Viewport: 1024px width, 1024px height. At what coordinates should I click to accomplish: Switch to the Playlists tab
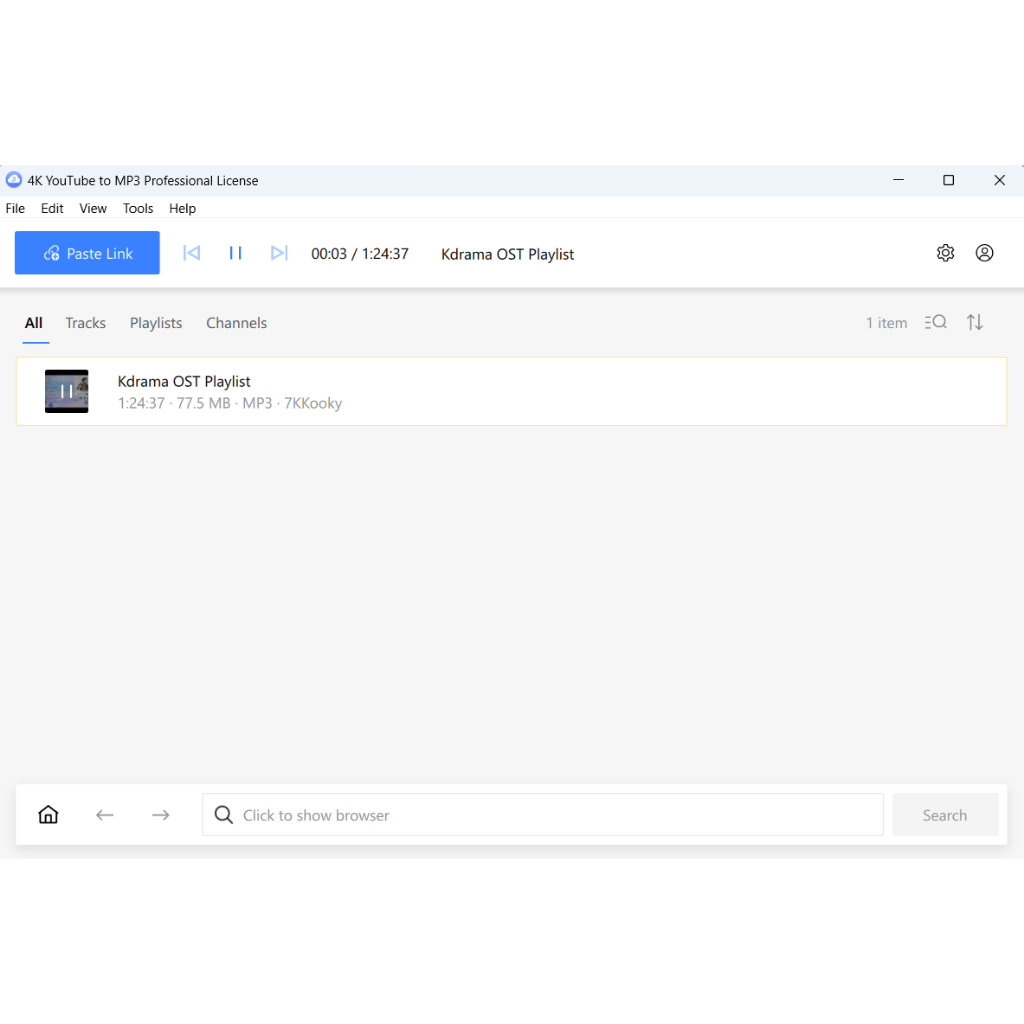pyautogui.click(x=155, y=323)
